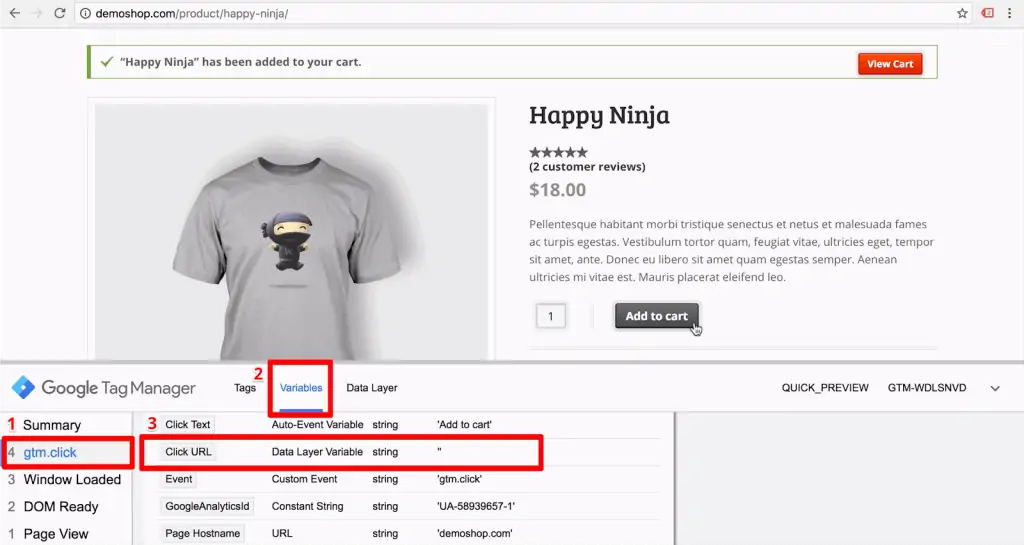Click the Constant String type cell
Screen dimensions: 1024x545
(x=307, y=506)
